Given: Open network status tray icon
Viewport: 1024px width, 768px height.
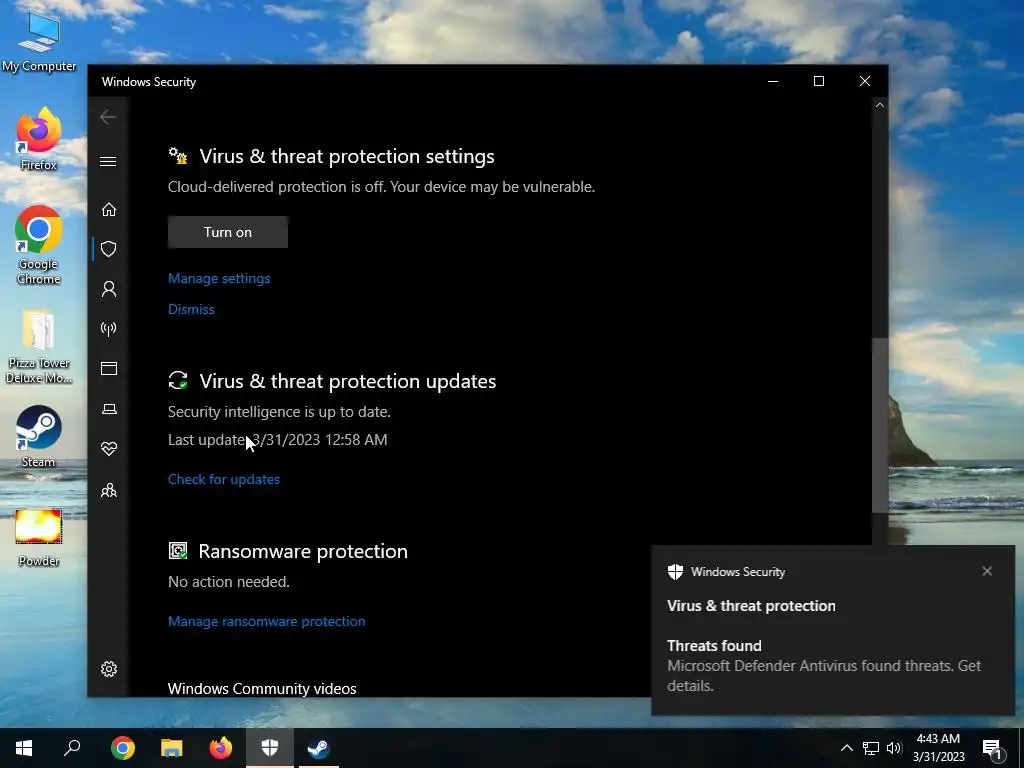Looking at the screenshot, I should (871, 748).
